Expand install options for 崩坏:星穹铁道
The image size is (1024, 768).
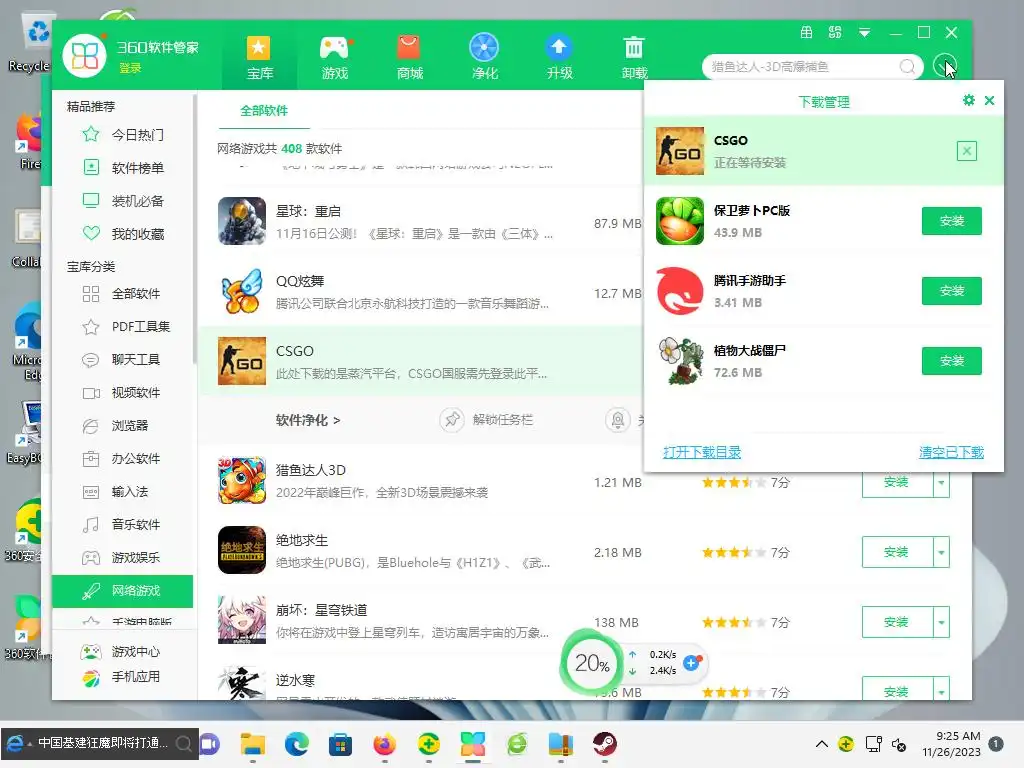pyautogui.click(x=941, y=622)
